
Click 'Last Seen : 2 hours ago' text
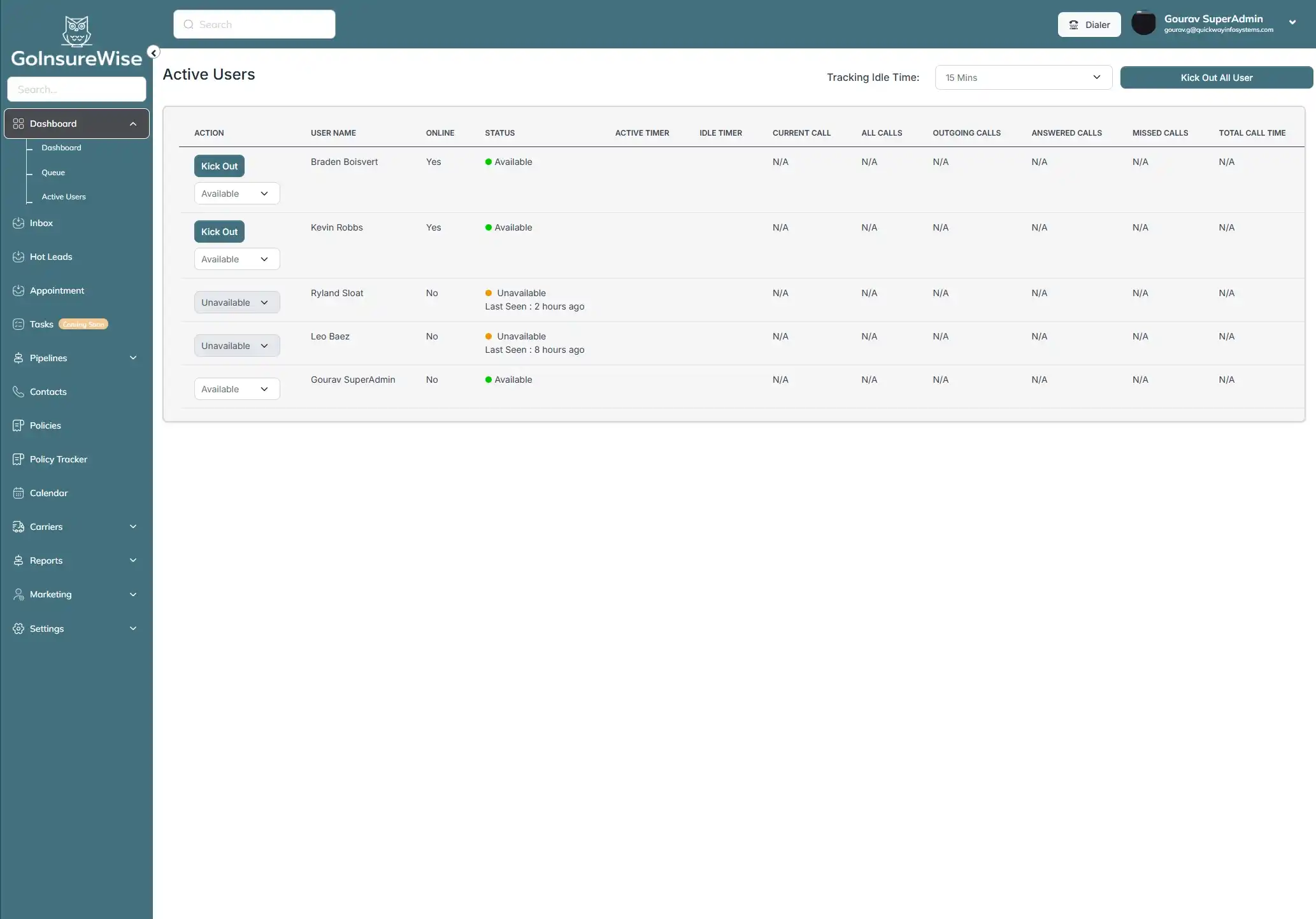coord(534,306)
